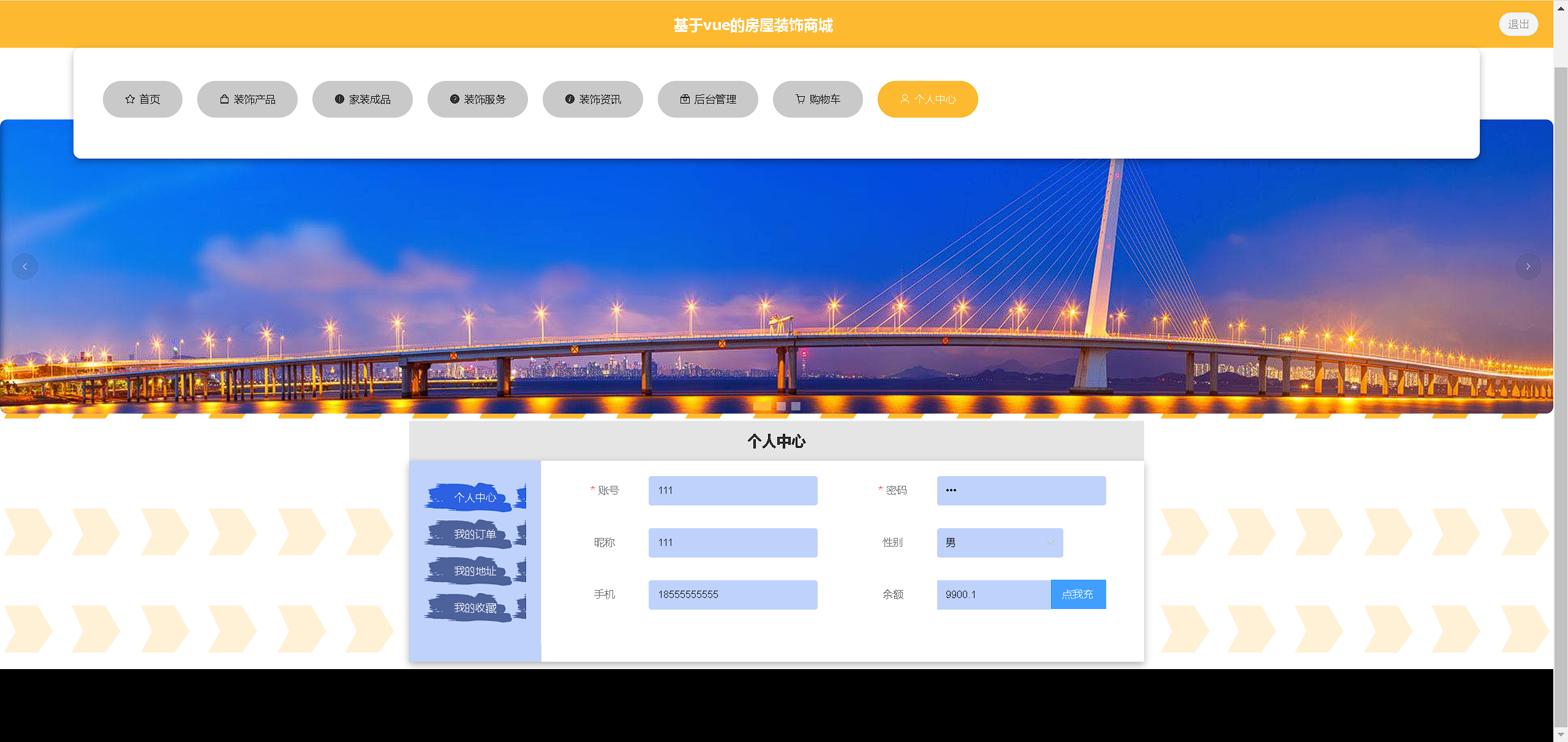Advance to the next carousel banner

1528,267
